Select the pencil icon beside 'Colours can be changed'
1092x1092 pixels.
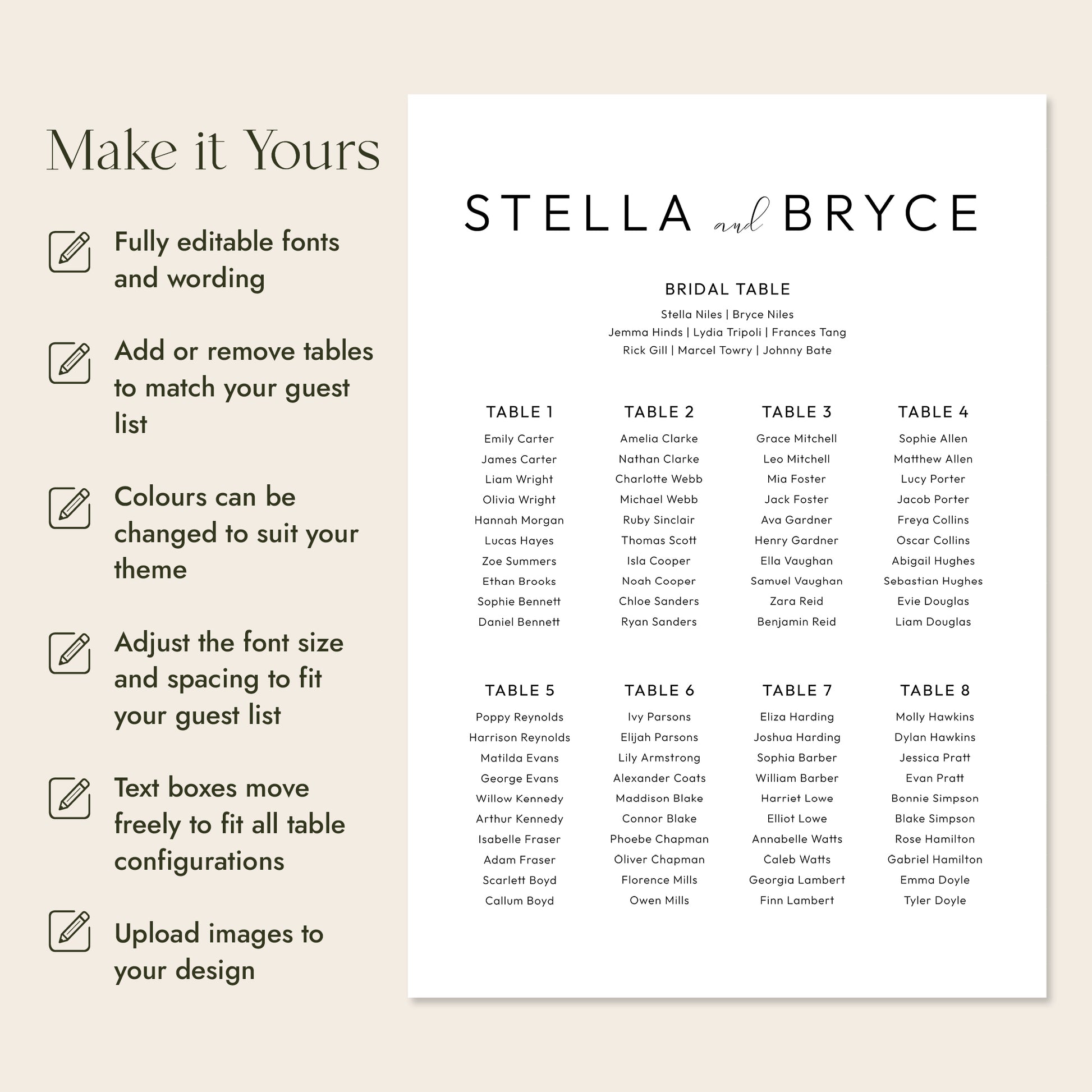tap(70, 508)
